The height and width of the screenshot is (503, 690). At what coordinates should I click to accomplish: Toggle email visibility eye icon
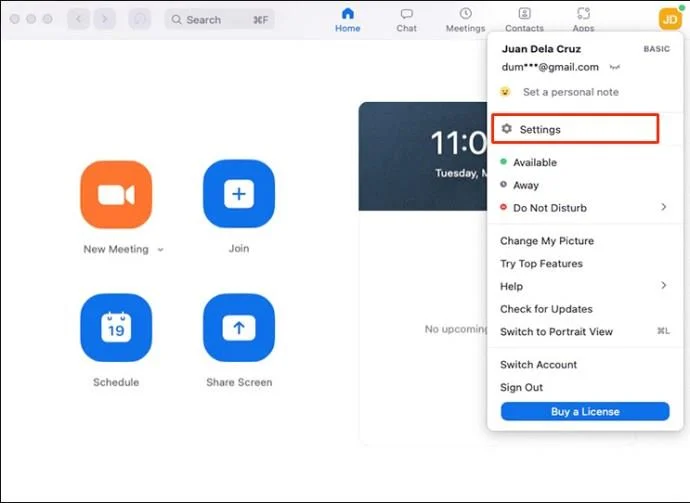click(615, 67)
